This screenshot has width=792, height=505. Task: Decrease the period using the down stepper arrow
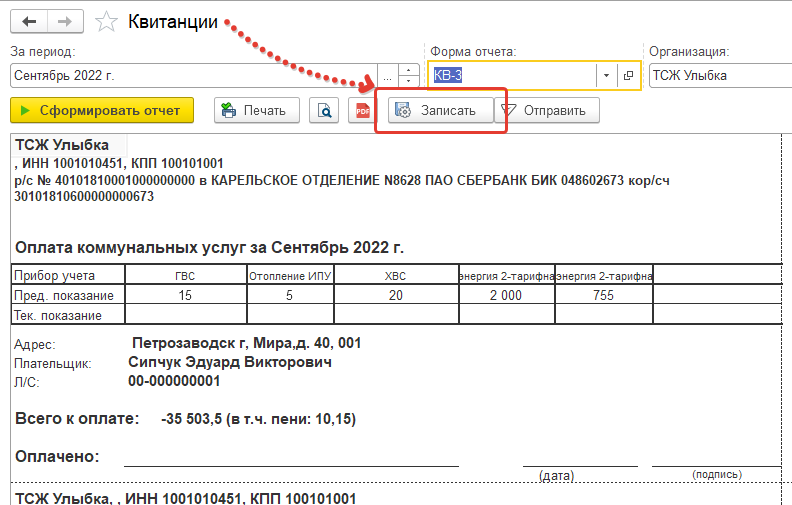coord(409,81)
